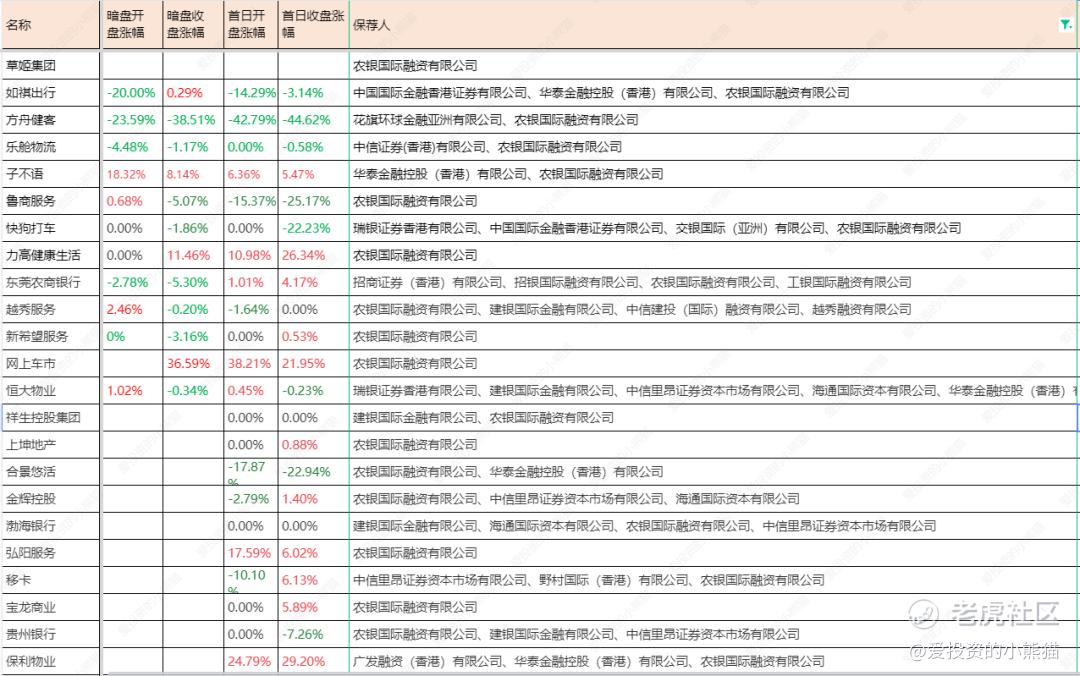Click the 新希望服务 name cell

pos(51,336)
